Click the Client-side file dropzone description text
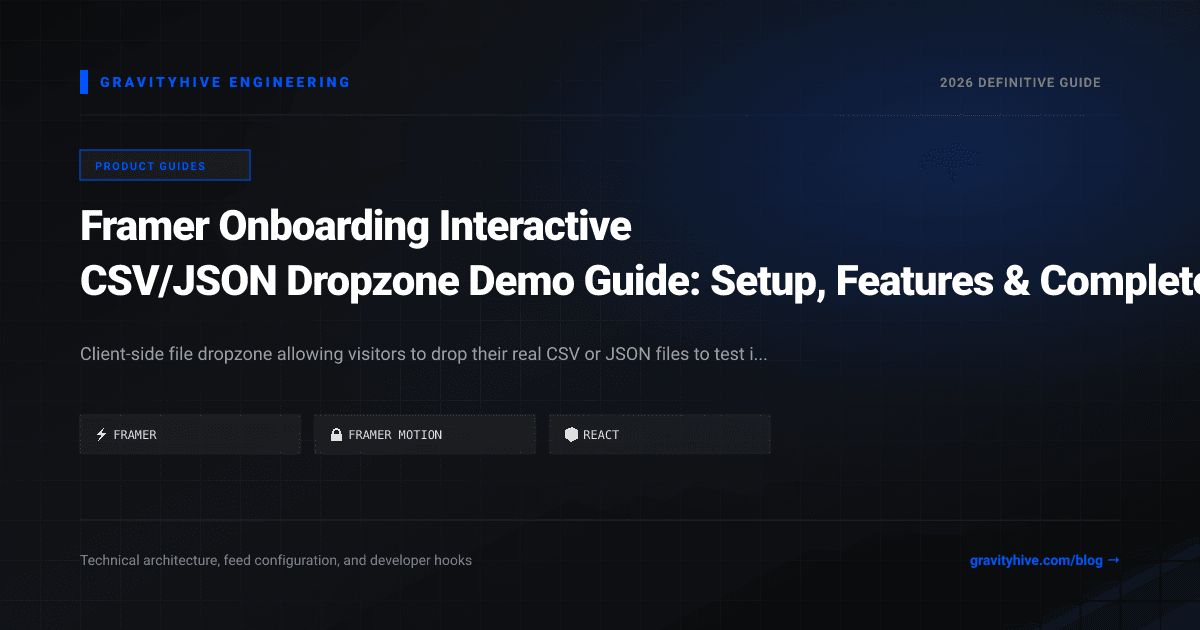1200x630 pixels. pos(424,354)
